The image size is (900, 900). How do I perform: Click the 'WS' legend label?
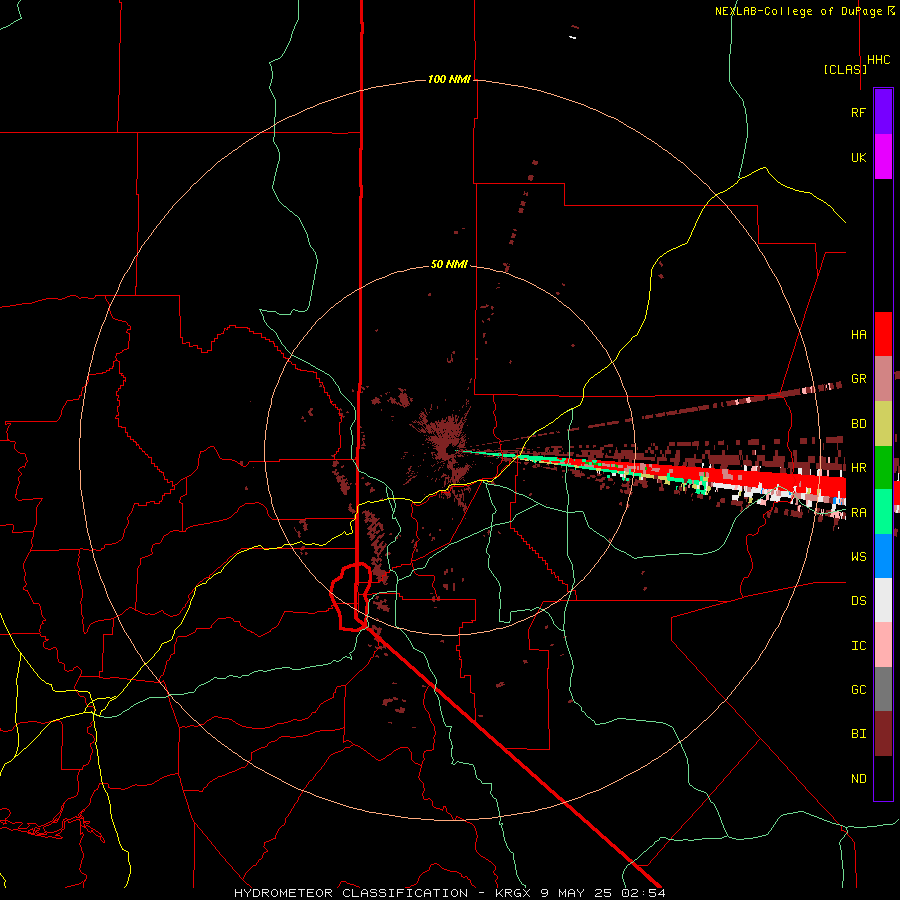pos(858,556)
